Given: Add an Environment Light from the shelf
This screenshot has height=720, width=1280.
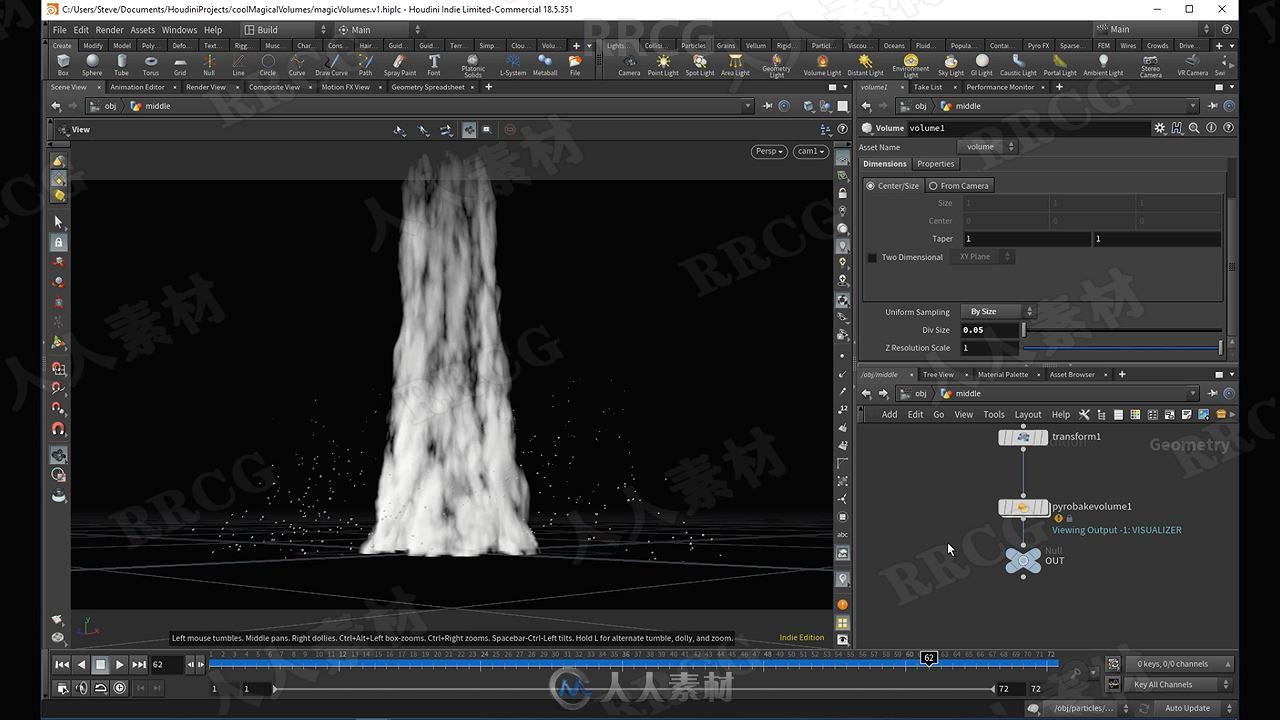Looking at the screenshot, I should pyautogui.click(x=911, y=66).
